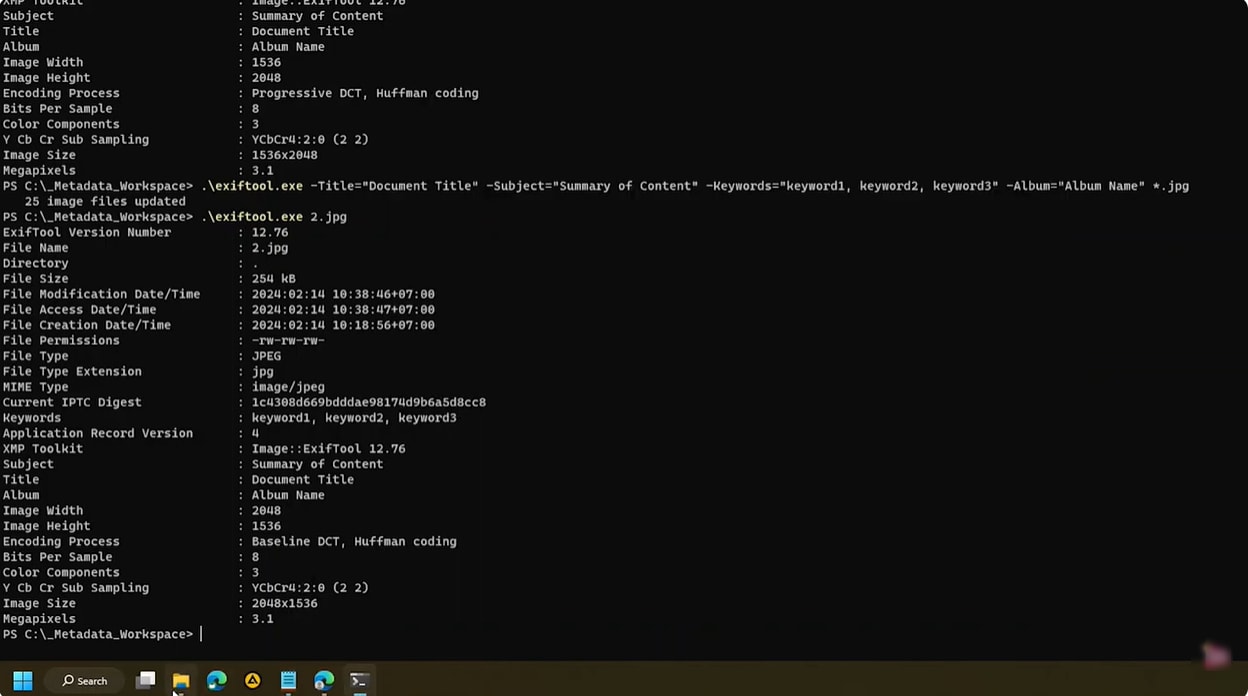Select the File Size value 254 kB
Viewport: 1248px width, 696px height.
click(273, 279)
